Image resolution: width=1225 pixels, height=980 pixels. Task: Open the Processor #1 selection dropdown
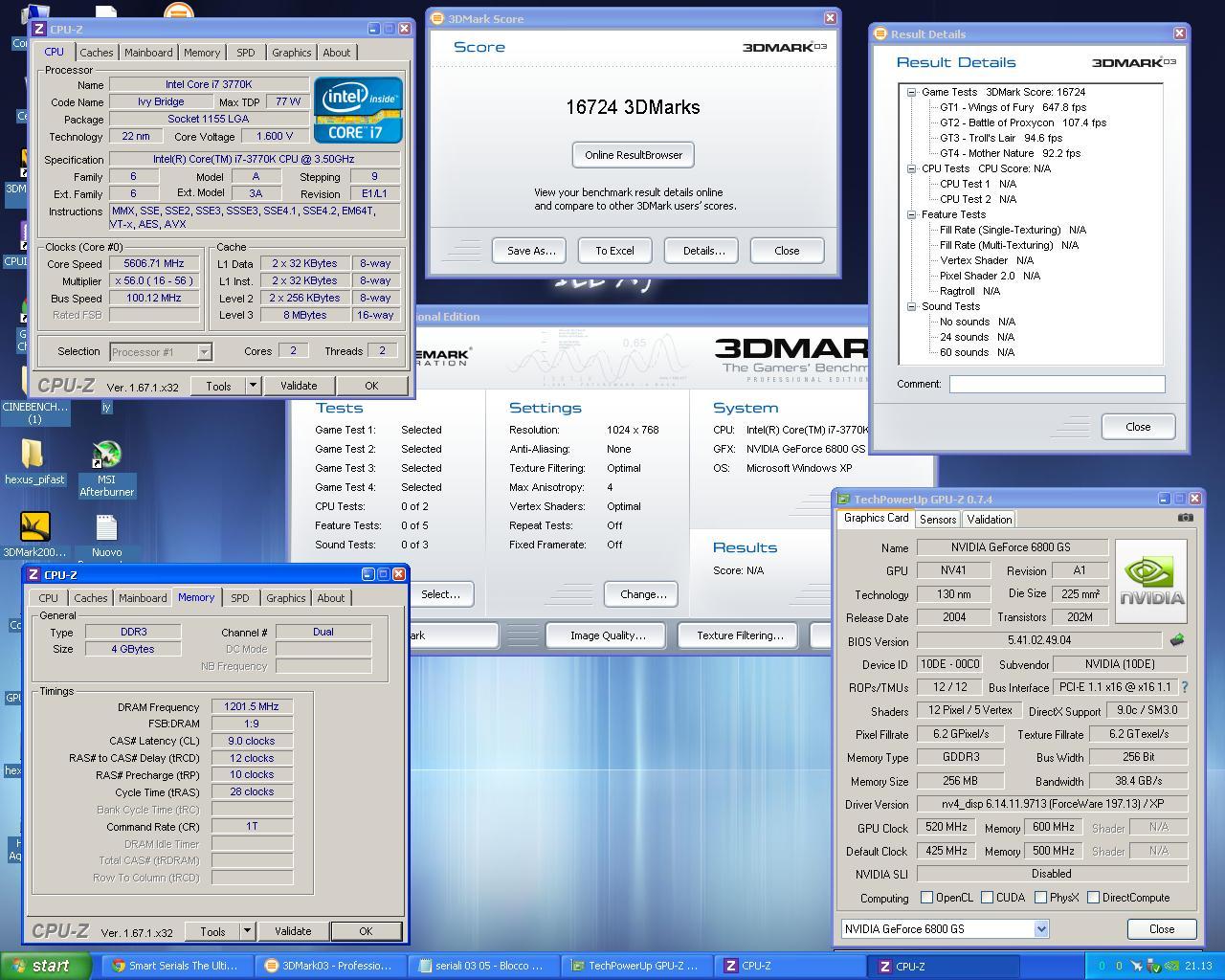[x=204, y=352]
